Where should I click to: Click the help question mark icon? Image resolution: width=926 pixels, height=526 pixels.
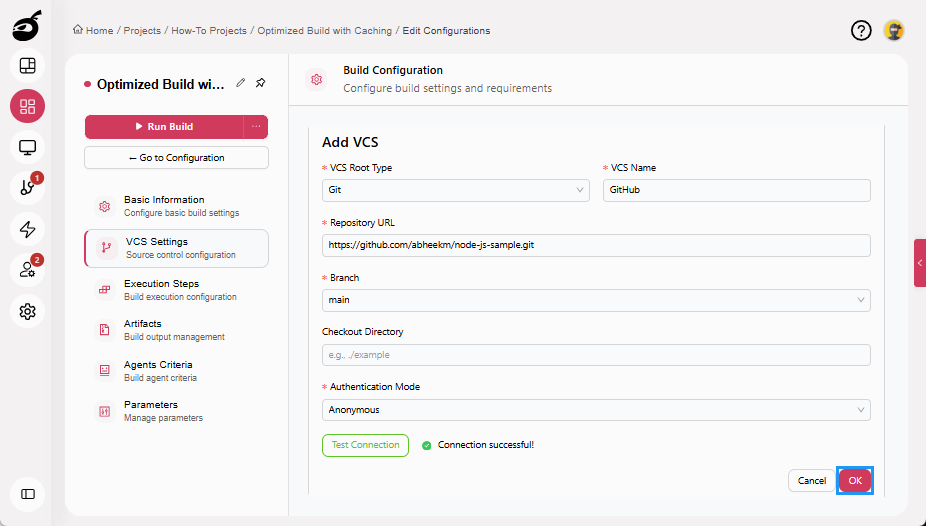(x=861, y=31)
